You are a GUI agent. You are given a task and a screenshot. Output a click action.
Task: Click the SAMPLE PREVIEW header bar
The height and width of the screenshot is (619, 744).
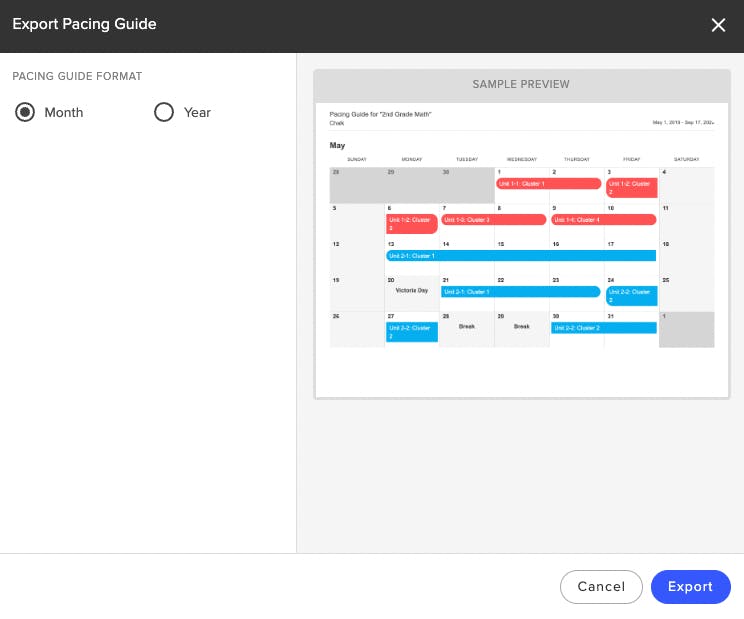(x=521, y=85)
